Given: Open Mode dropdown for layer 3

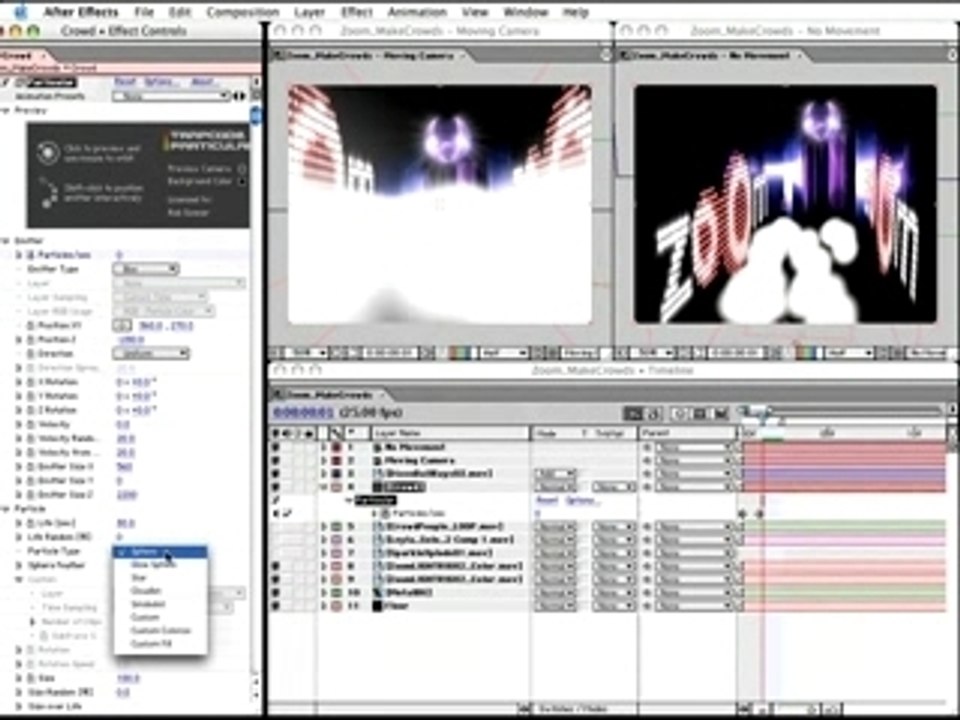Looking at the screenshot, I should click(x=555, y=474).
